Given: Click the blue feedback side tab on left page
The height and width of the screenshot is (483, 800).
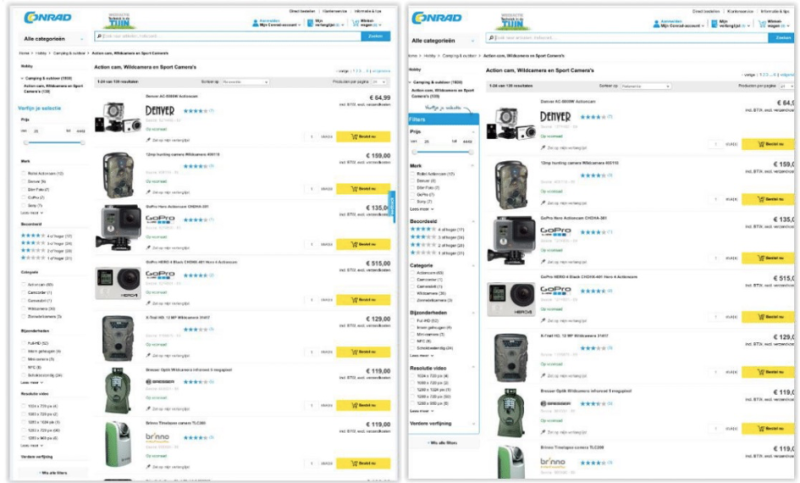Looking at the screenshot, I should [x=392, y=207].
